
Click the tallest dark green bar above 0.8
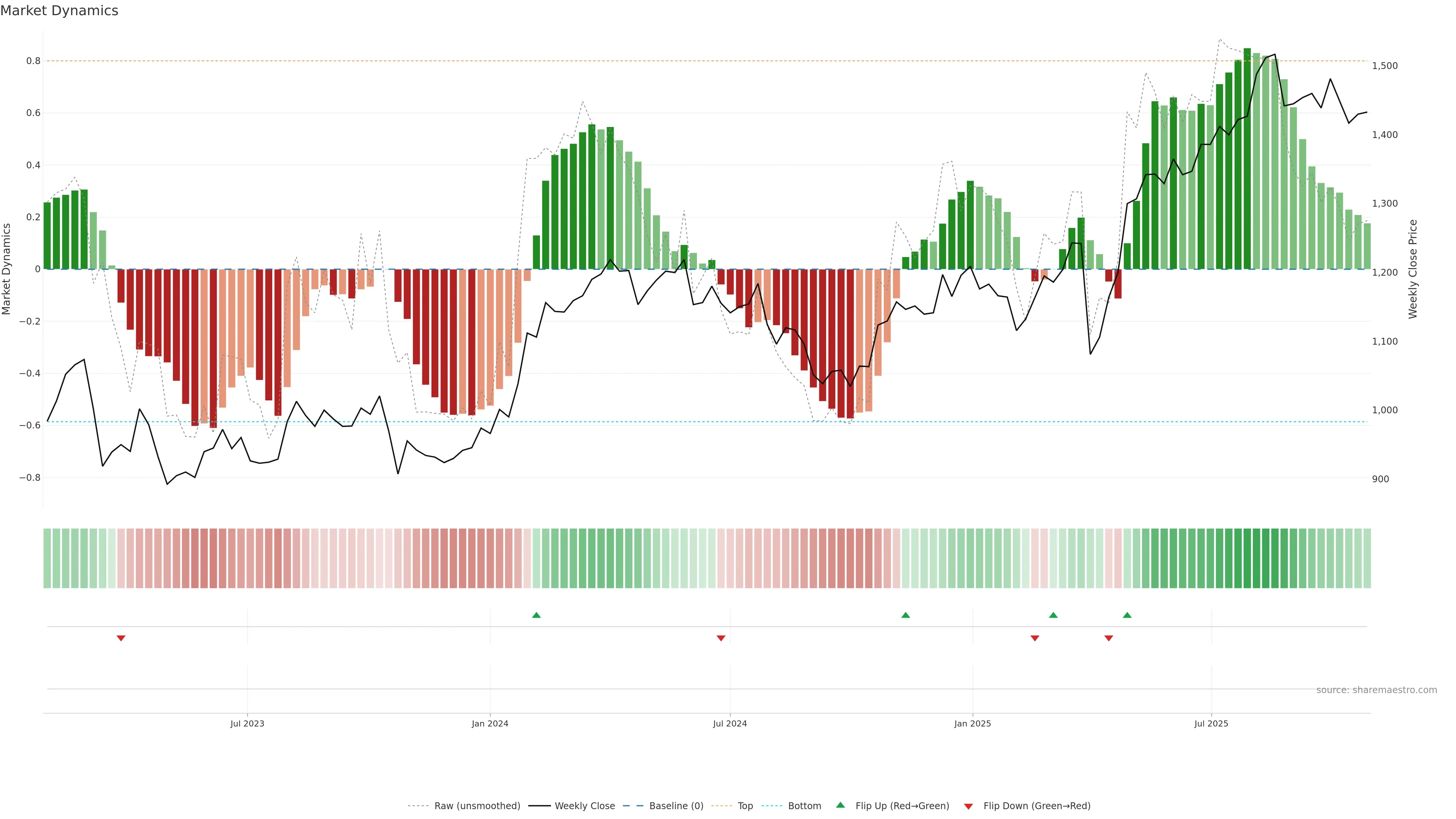click(1247, 158)
